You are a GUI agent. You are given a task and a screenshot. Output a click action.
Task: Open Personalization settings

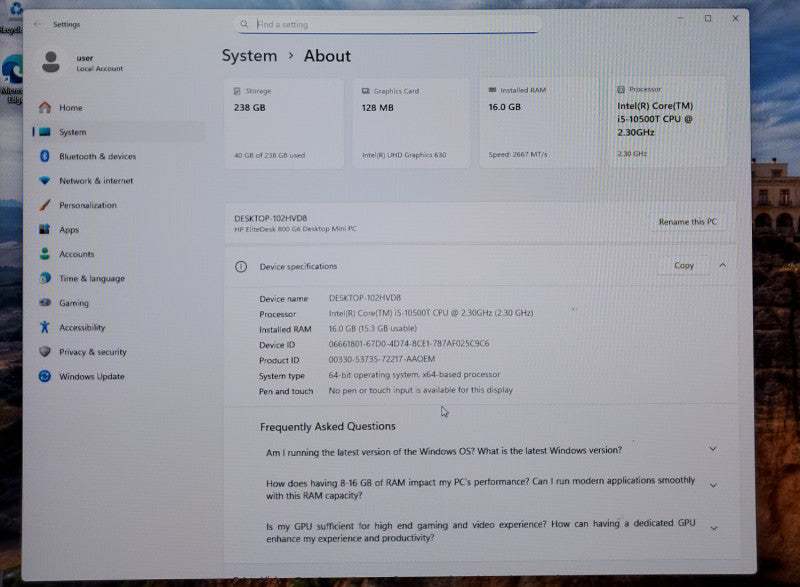pos(118,205)
